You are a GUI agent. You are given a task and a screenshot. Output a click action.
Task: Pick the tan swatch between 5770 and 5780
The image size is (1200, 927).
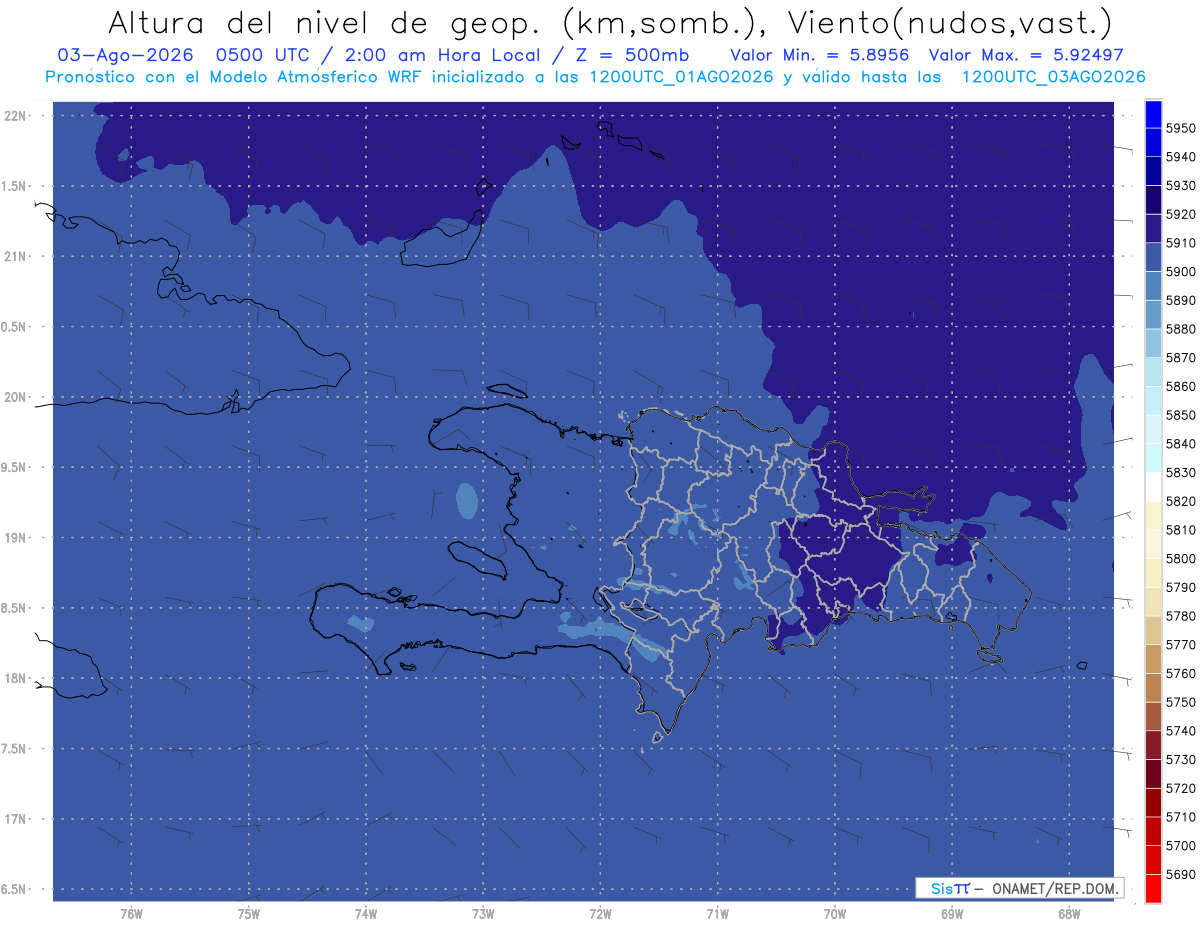tap(1153, 630)
